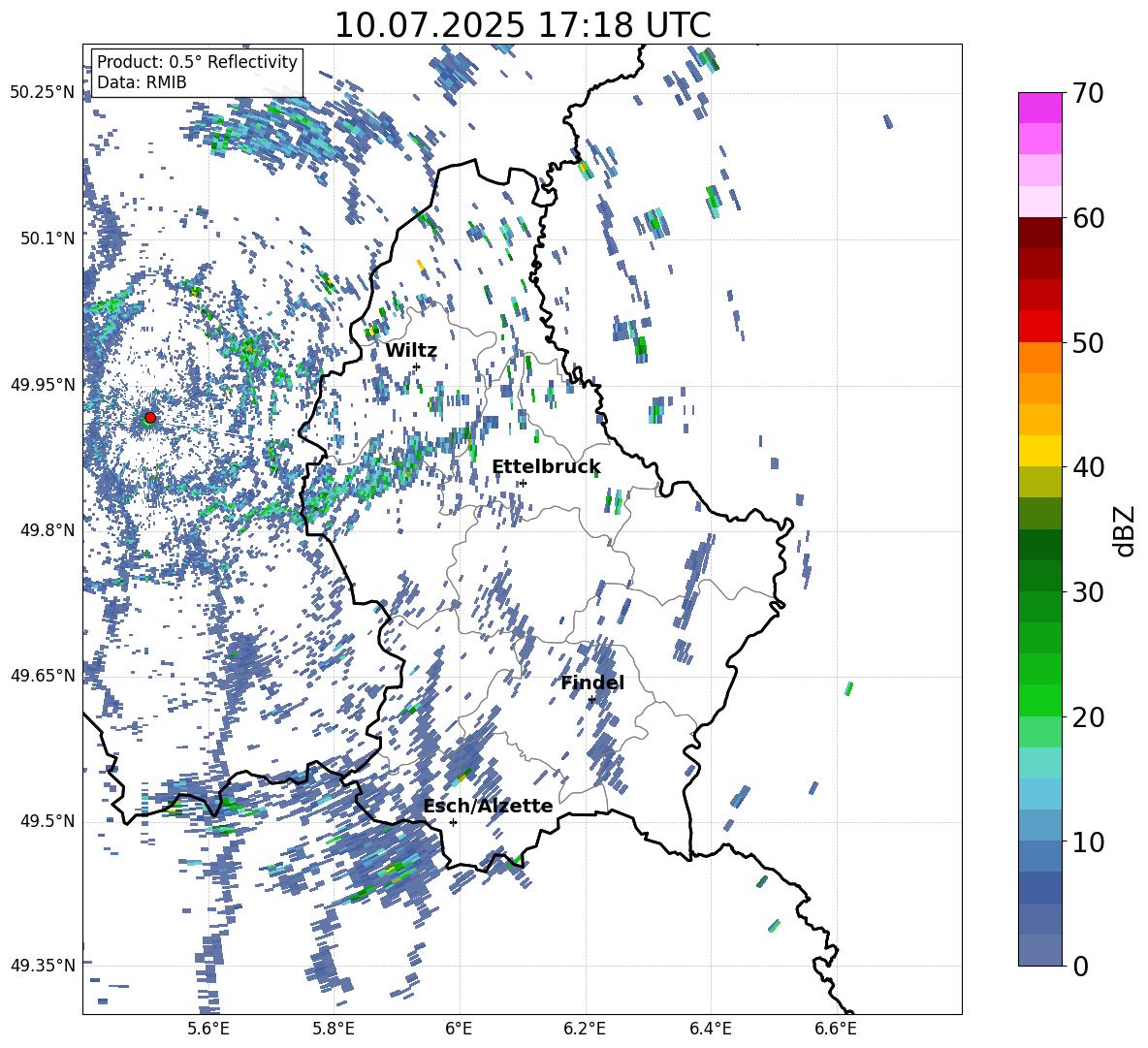The width and height of the screenshot is (1148, 1048).
Task: Click the red radar location marker
Action: [x=150, y=418]
